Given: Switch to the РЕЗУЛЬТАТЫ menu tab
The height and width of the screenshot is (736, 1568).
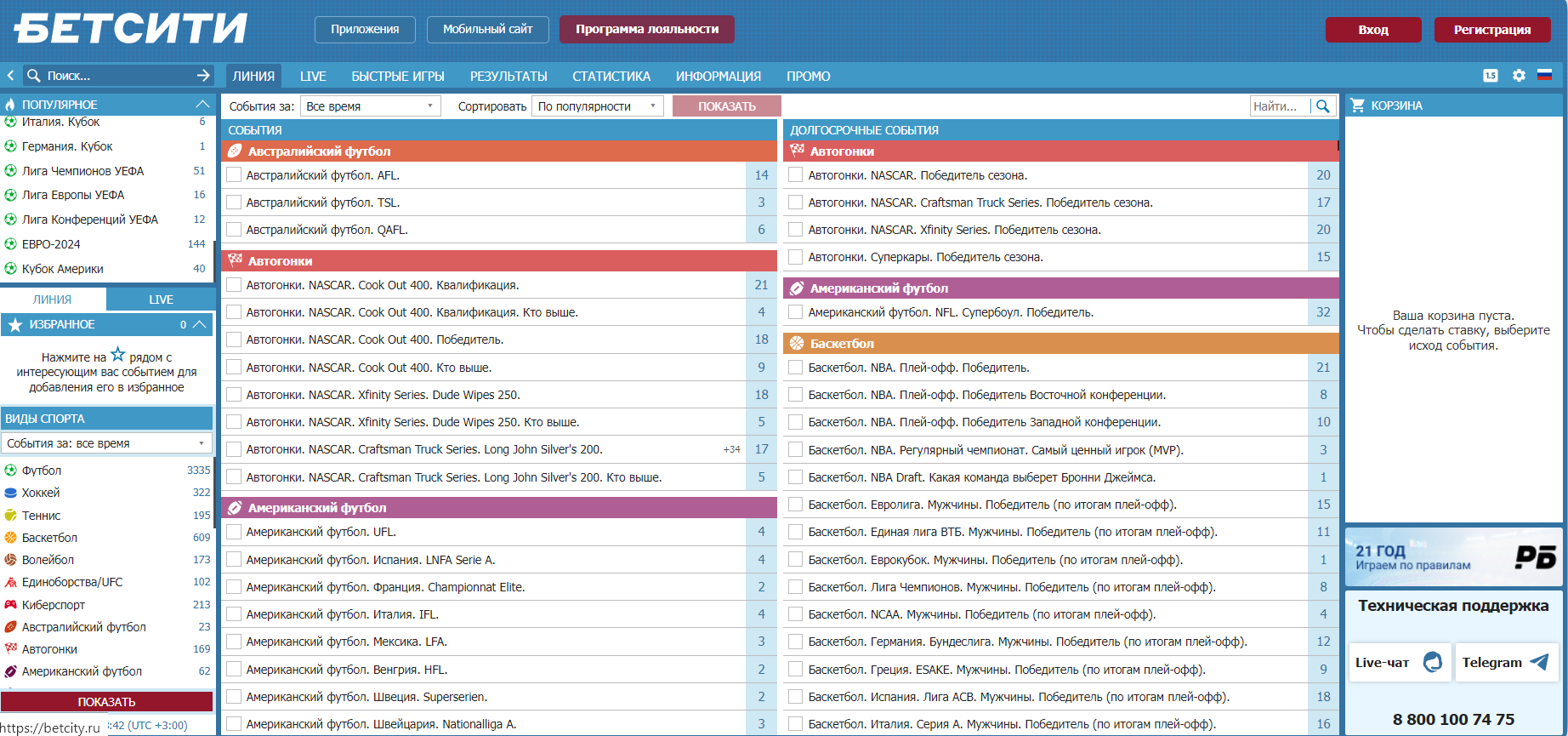Looking at the screenshot, I should [508, 77].
